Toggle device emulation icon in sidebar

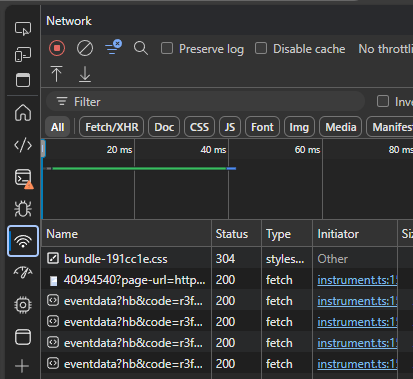tap(23, 54)
